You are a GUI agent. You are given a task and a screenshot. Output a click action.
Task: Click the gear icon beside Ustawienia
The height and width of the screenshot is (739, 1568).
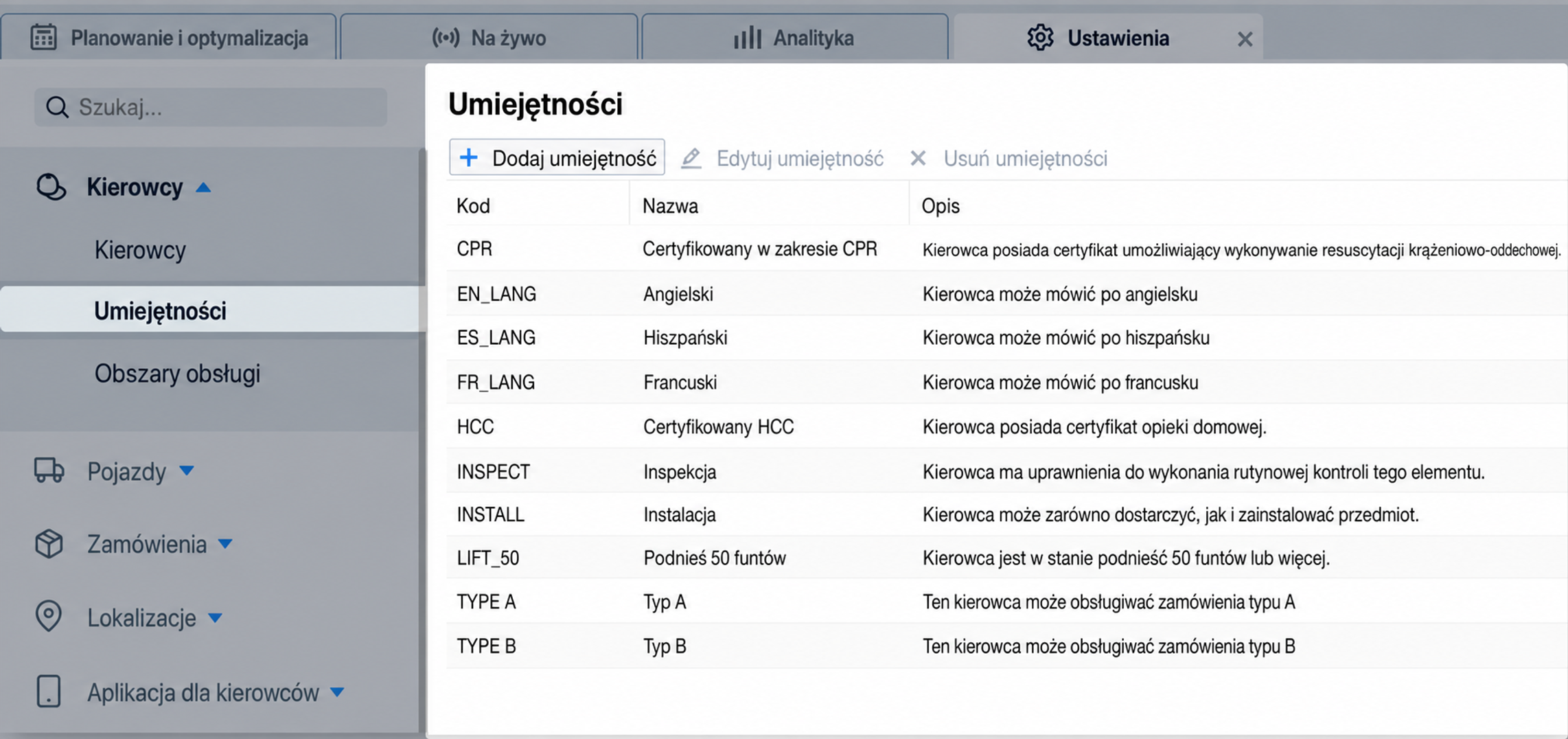(1040, 37)
